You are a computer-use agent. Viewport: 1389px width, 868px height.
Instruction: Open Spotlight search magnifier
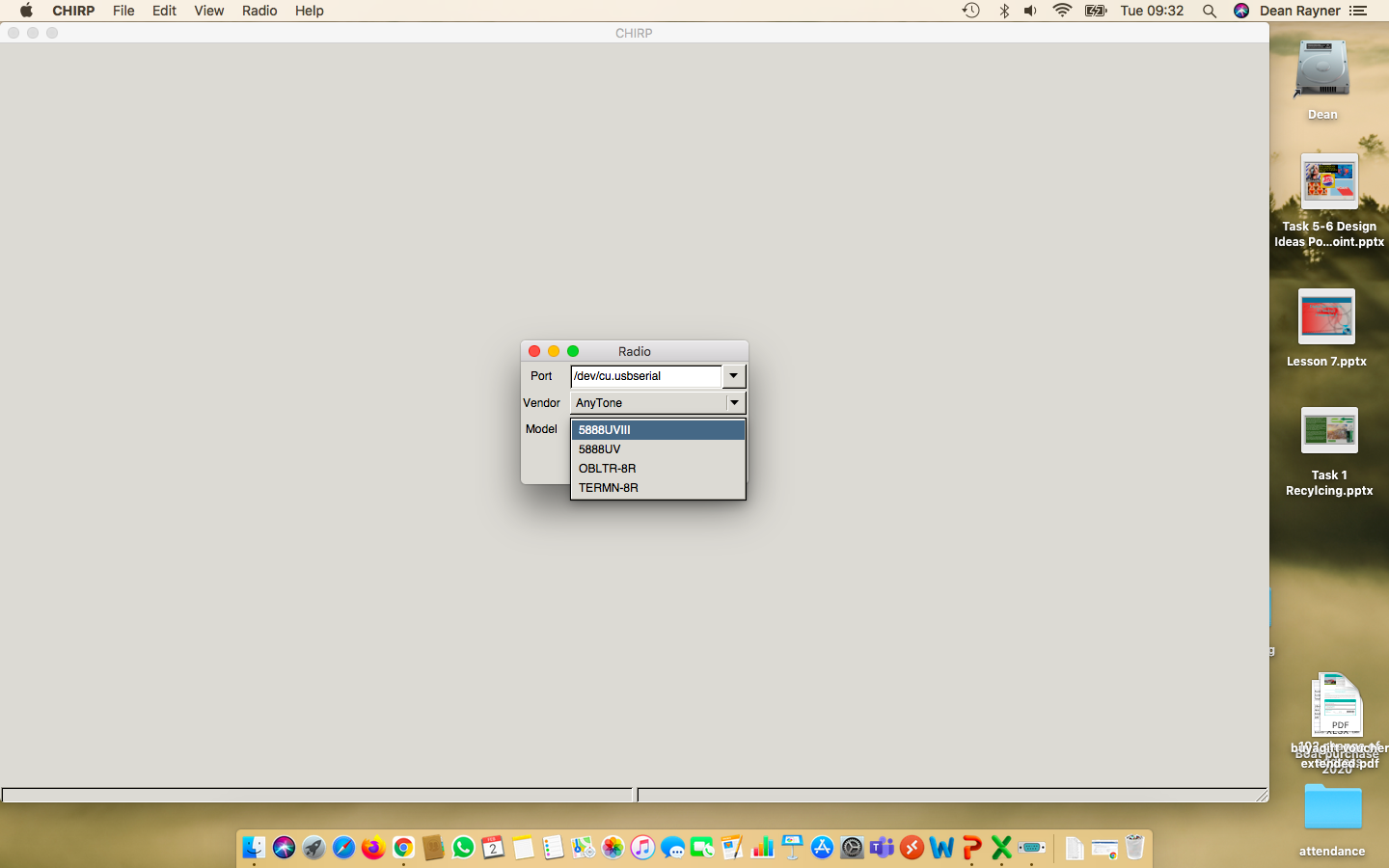pyautogui.click(x=1209, y=11)
